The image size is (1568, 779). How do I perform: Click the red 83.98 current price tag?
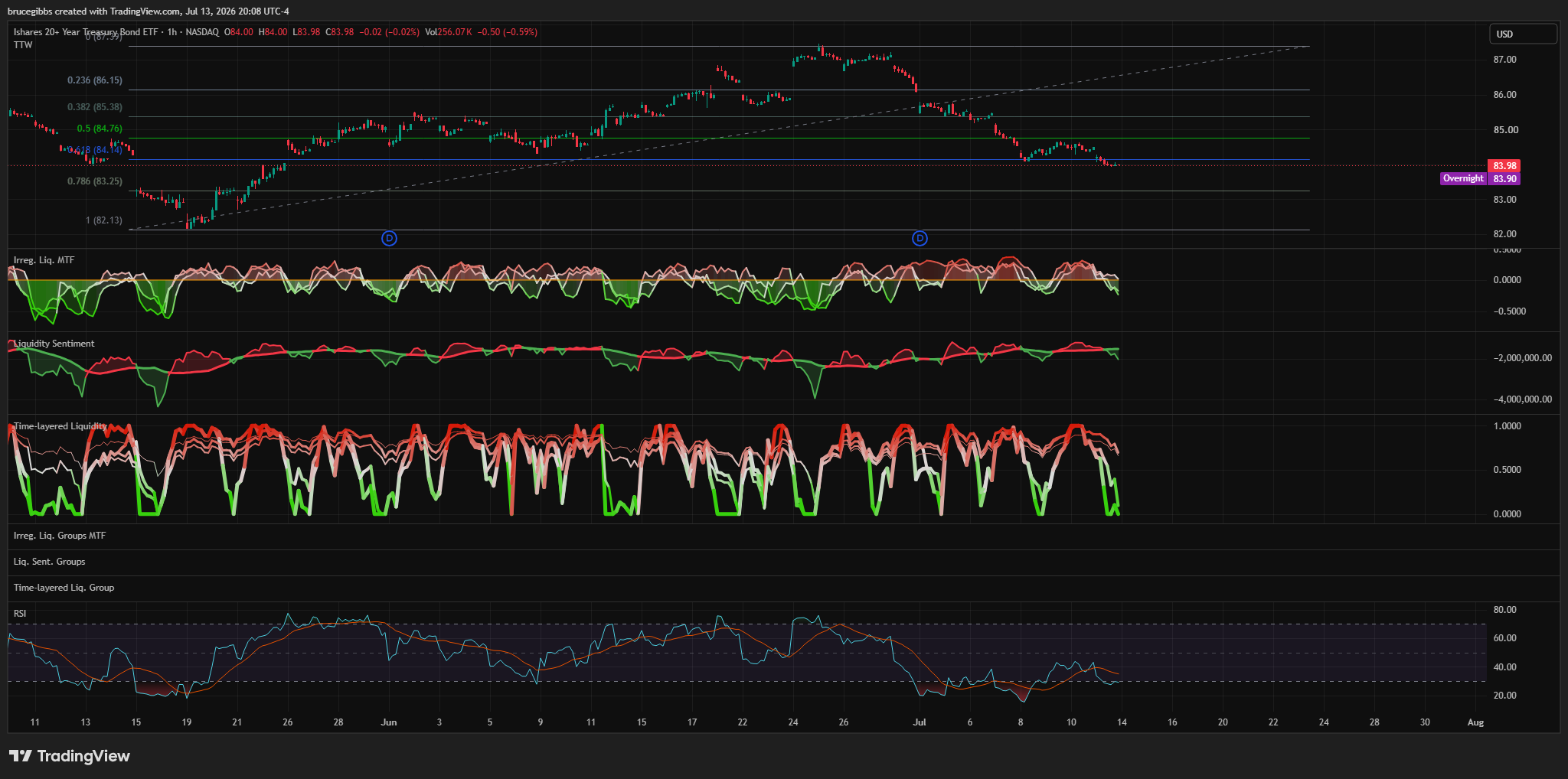[1504, 166]
